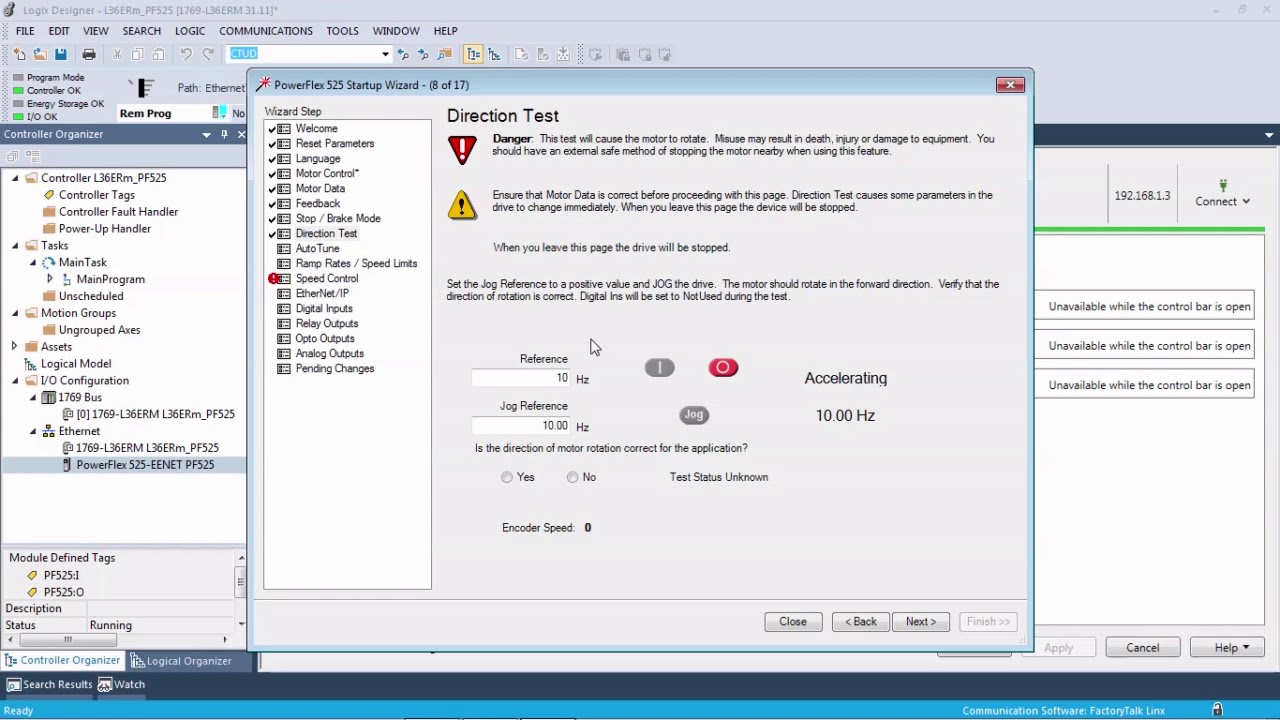Screen dimensions: 1280x720
Task: Click the wizard Close button
Action: 793,622
